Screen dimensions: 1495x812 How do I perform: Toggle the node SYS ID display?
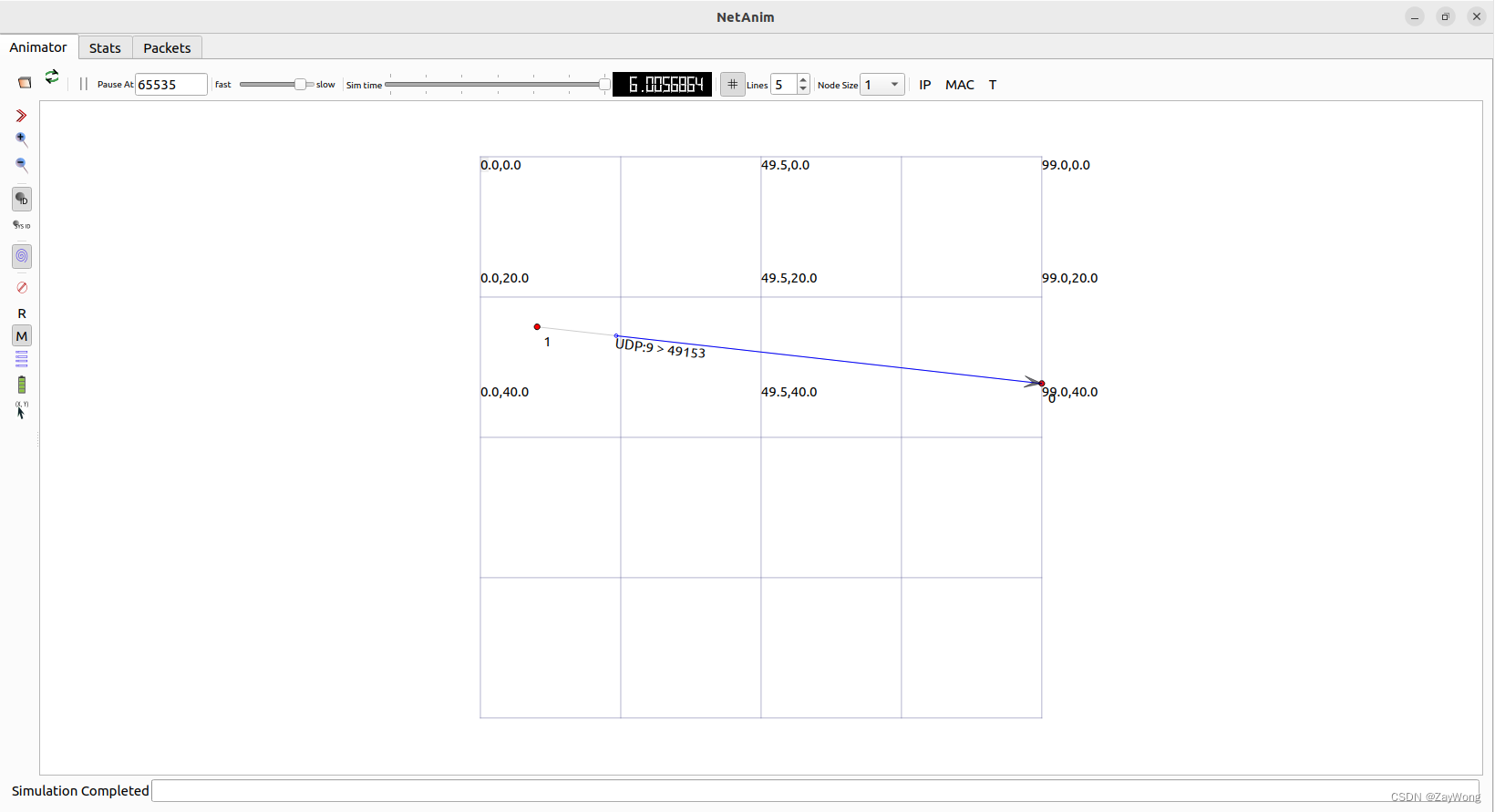point(22,225)
